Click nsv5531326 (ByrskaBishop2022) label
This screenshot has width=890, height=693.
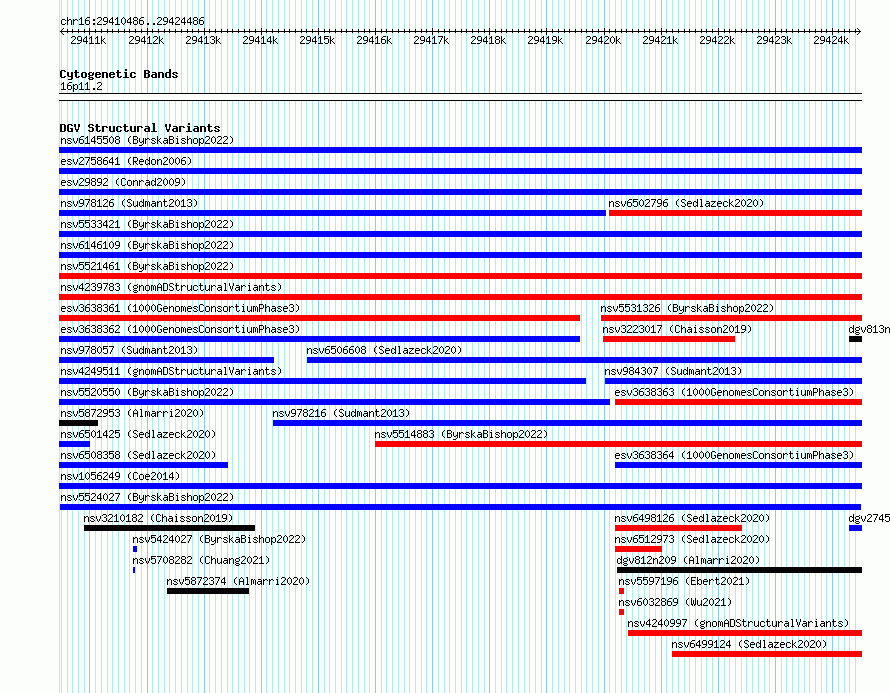click(687, 308)
